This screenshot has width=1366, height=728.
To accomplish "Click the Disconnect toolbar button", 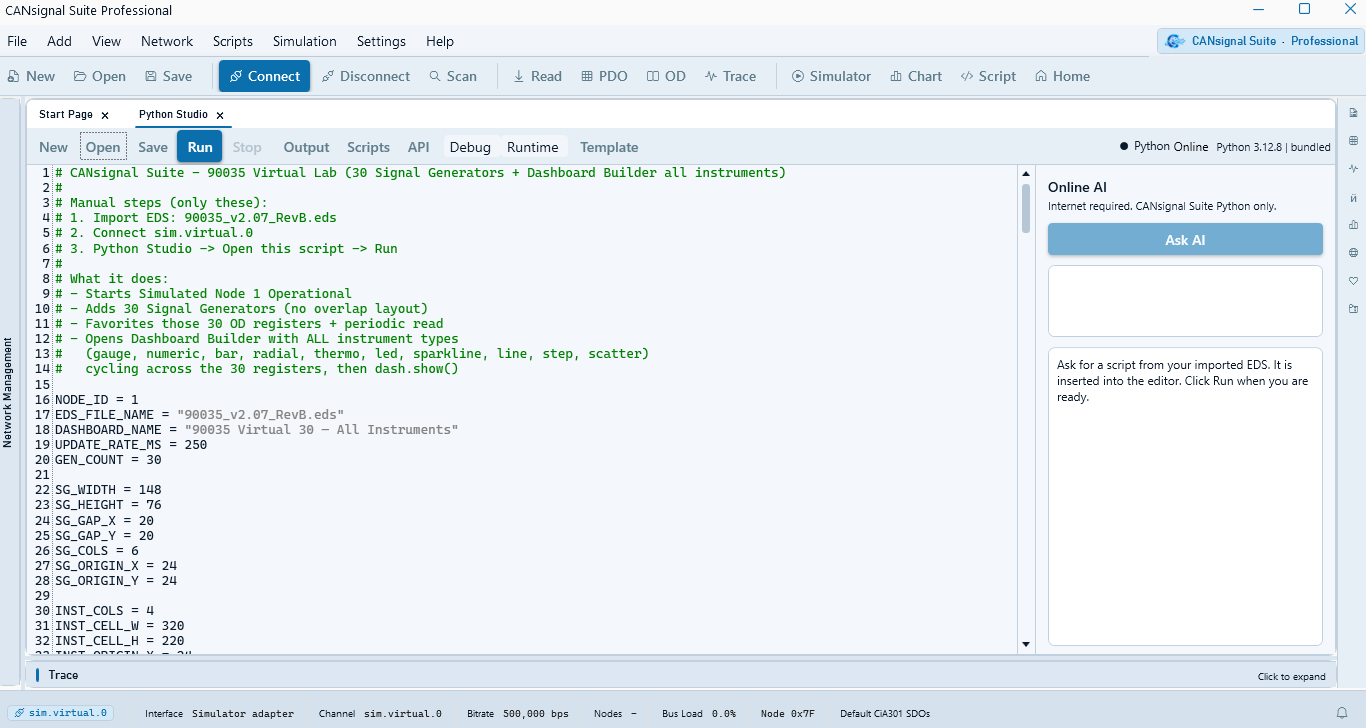I will pos(366,76).
